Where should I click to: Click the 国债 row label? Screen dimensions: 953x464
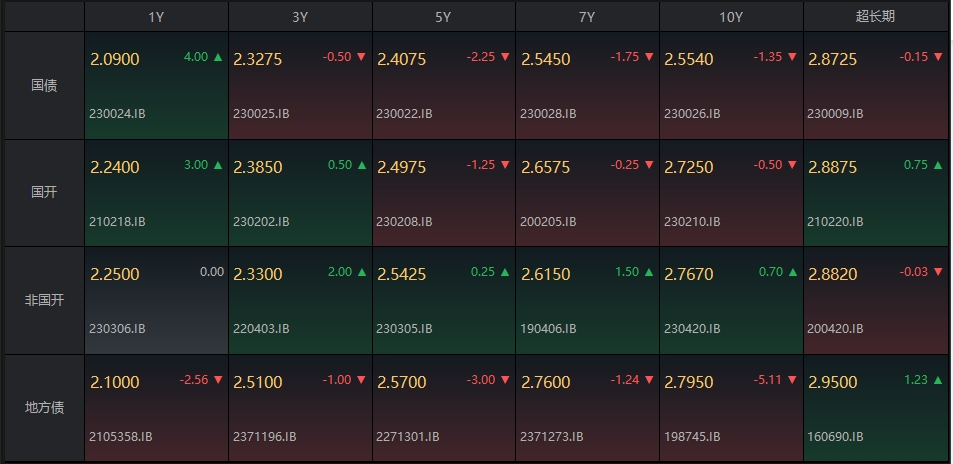[44, 86]
